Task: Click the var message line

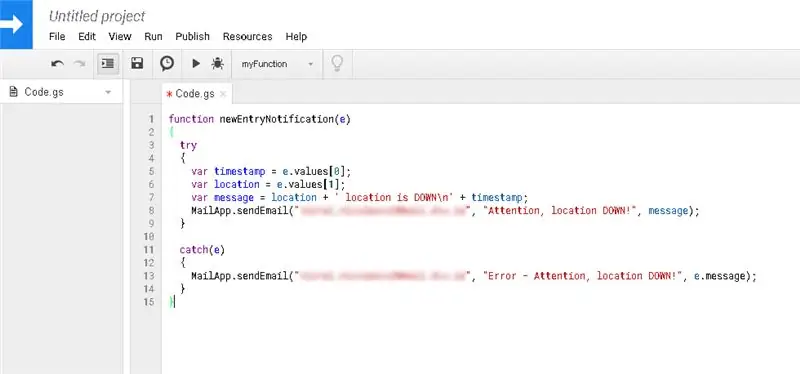Action: (360, 197)
